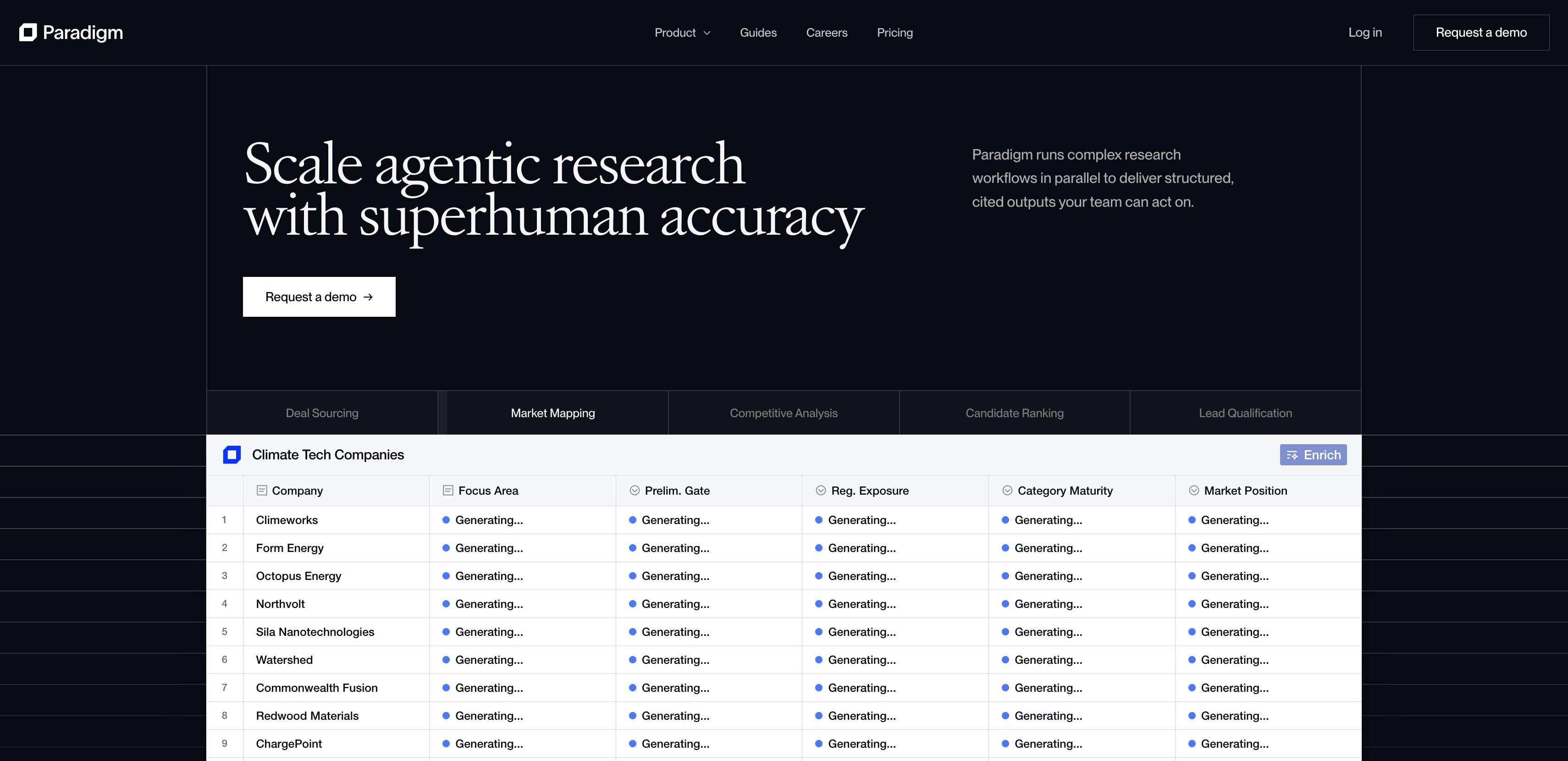1568x761 pixels.
Task: Open Pricing in the top navigation
Action: coord(895,33)
